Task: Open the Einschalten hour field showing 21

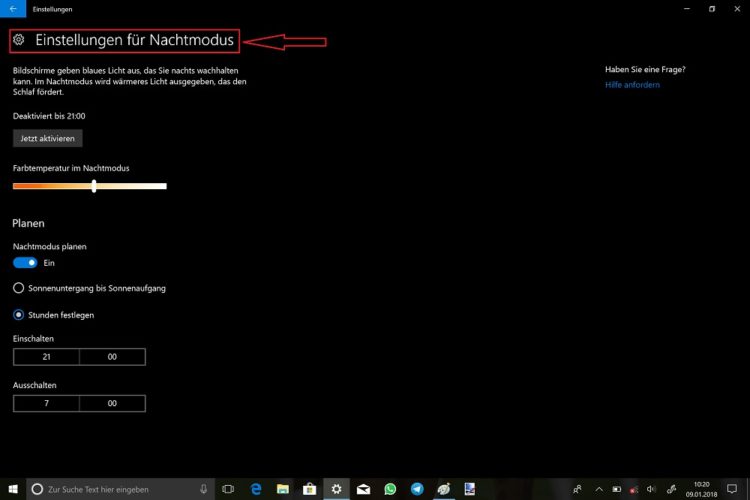Action: 46,357
